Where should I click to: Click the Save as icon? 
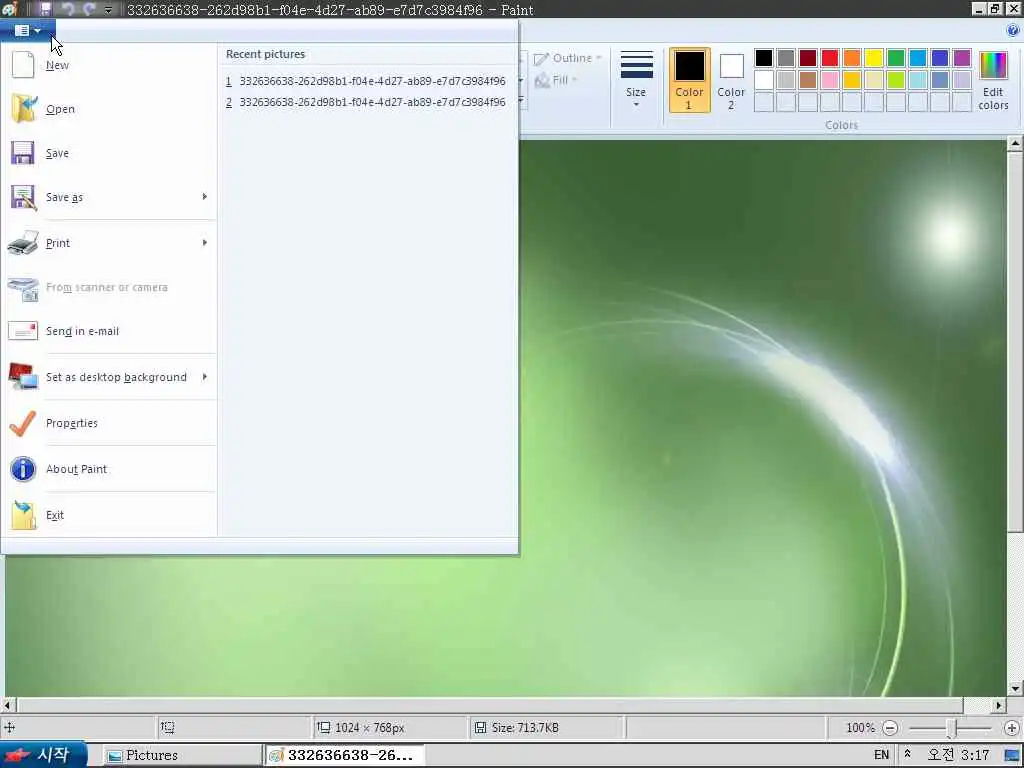pos(23,197)
